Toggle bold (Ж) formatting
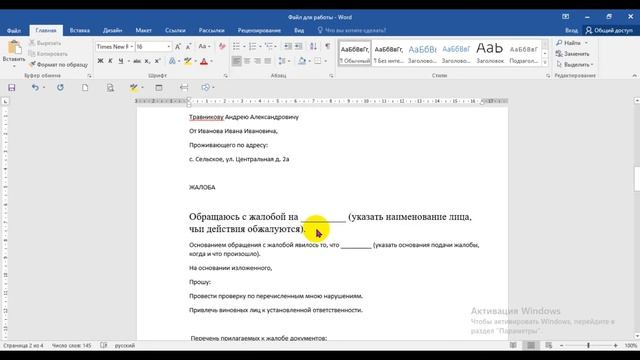Viewport: 640px width, 360px height. click(100, 61)
